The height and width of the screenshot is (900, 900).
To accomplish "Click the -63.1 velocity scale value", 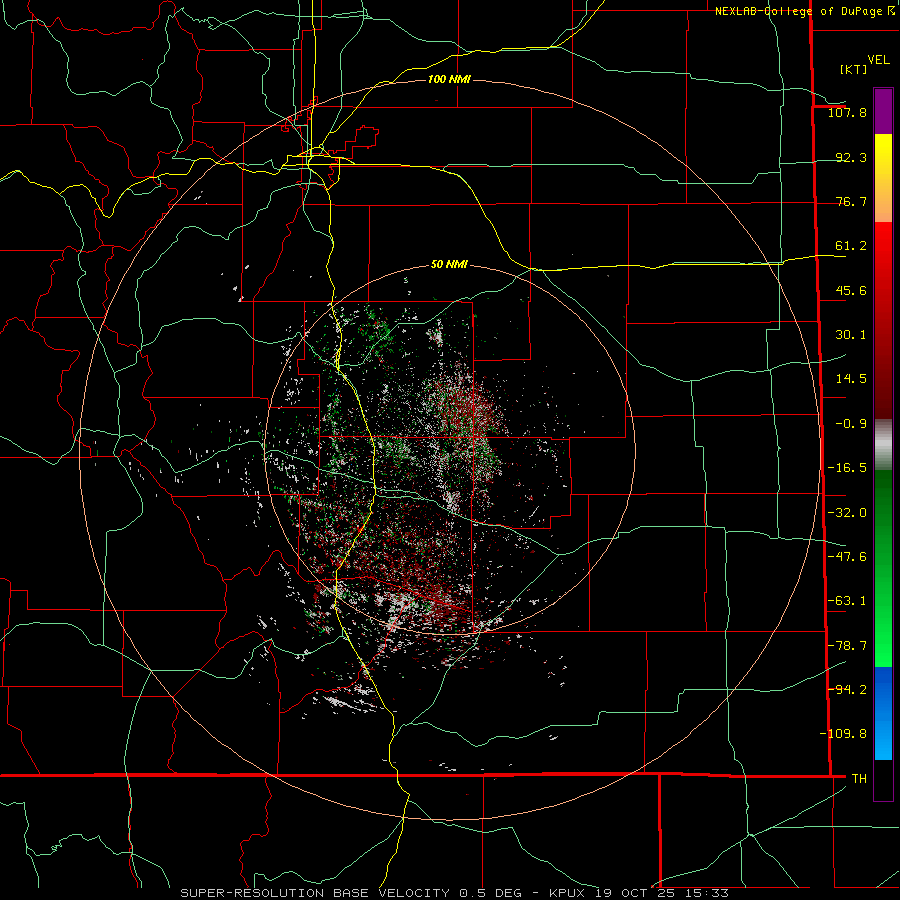I will pos(847,601).
